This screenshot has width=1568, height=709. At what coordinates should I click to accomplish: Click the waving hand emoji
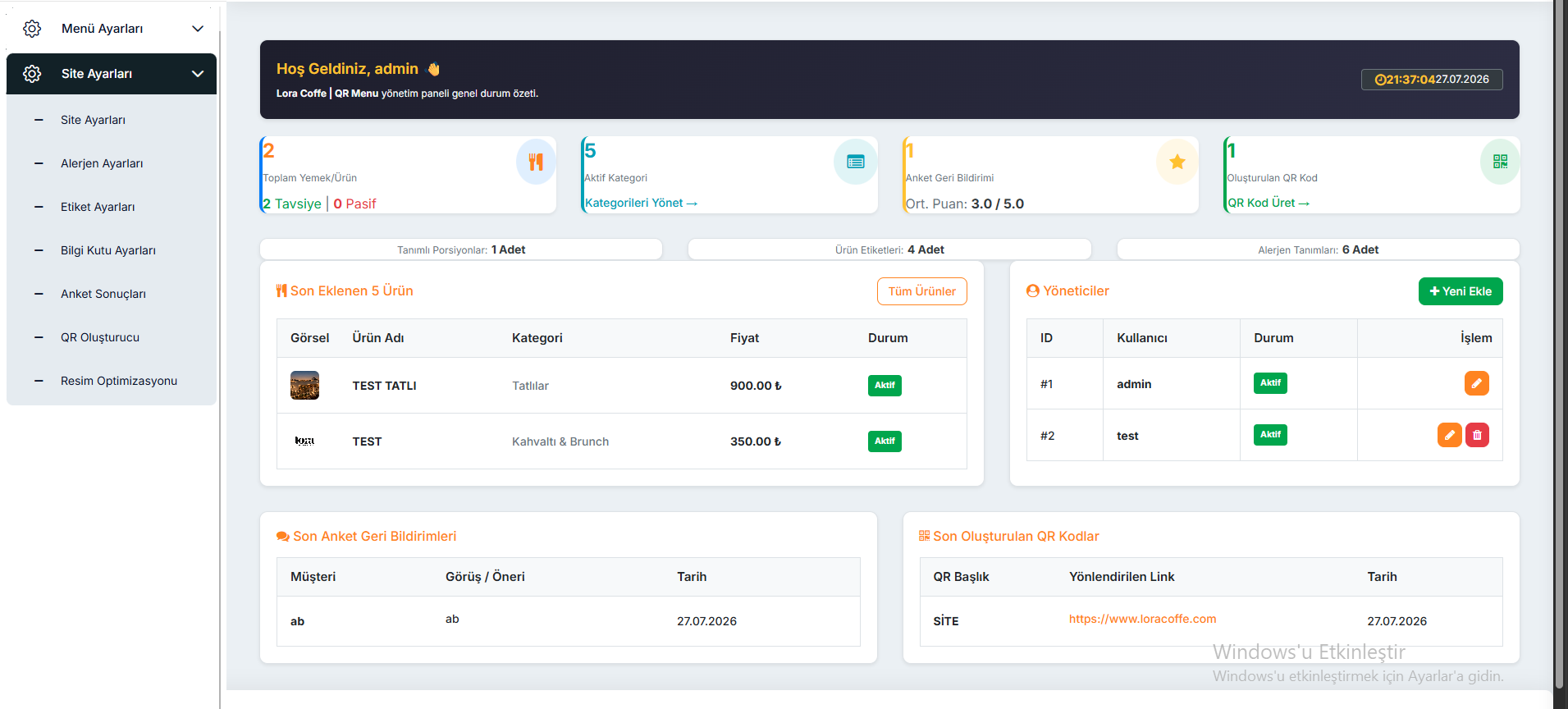(434, 69)
